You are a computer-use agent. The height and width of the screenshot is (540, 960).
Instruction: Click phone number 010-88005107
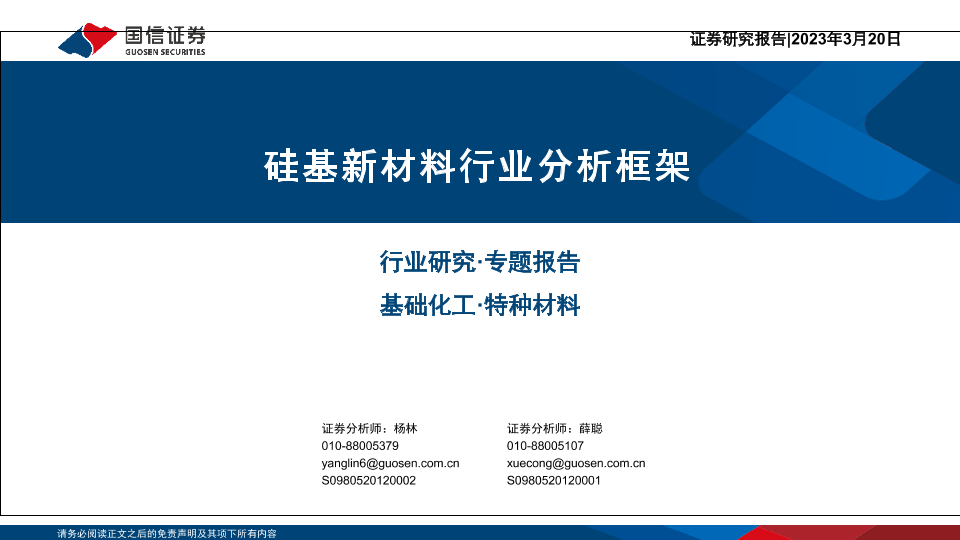click(545, 446)
